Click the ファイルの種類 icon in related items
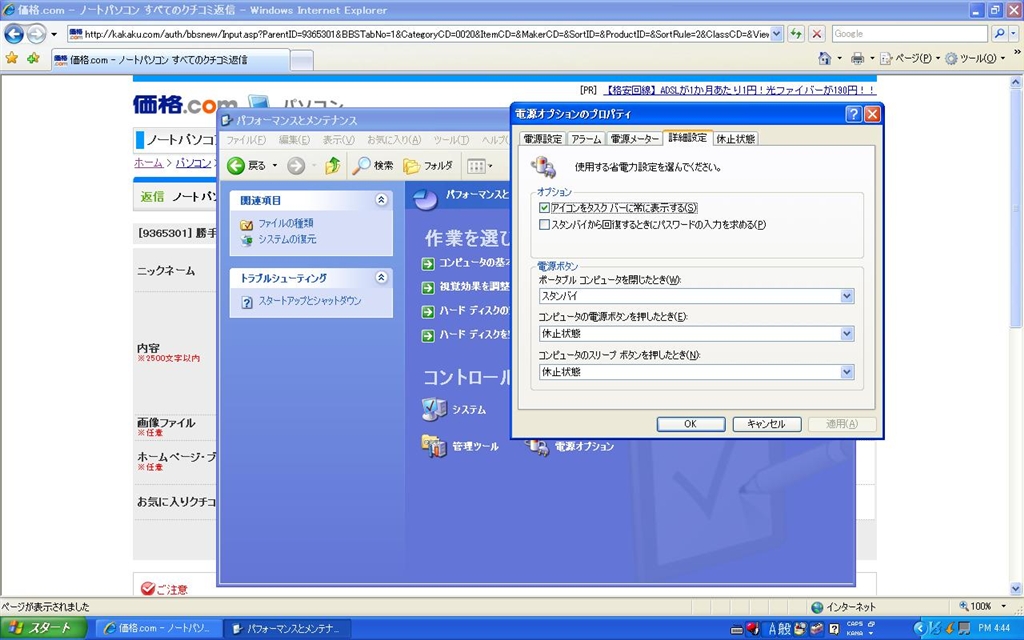The height and width of the screenshot is (640, 1024). (x=246, y=224)
